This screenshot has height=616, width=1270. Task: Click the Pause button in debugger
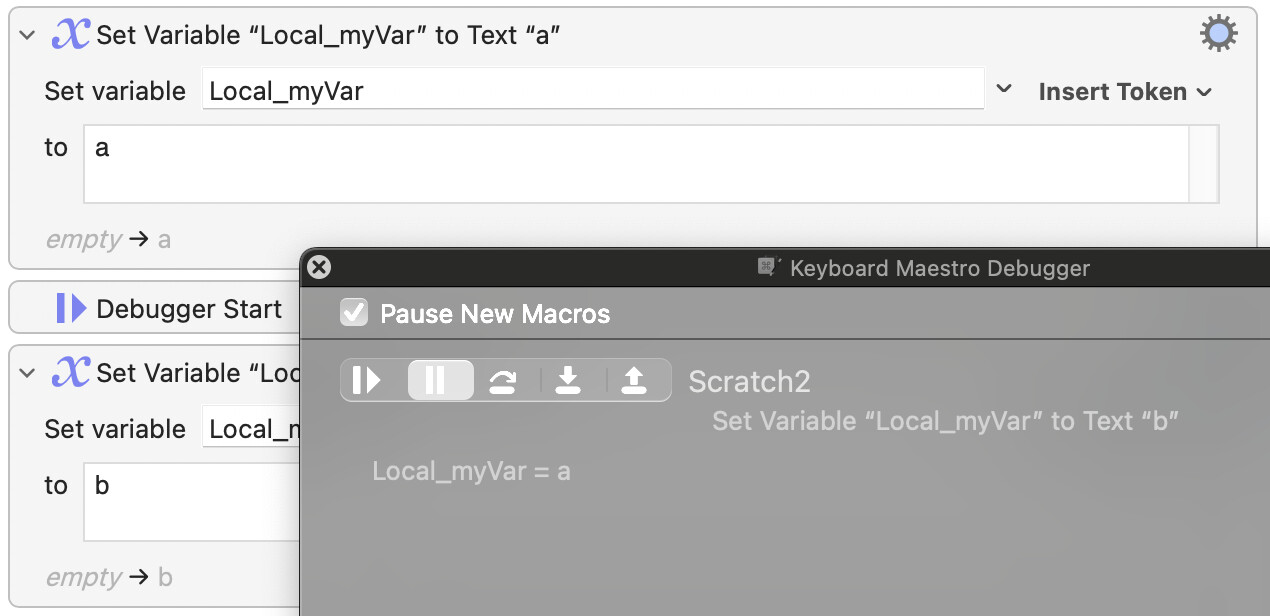coord(435,380)
